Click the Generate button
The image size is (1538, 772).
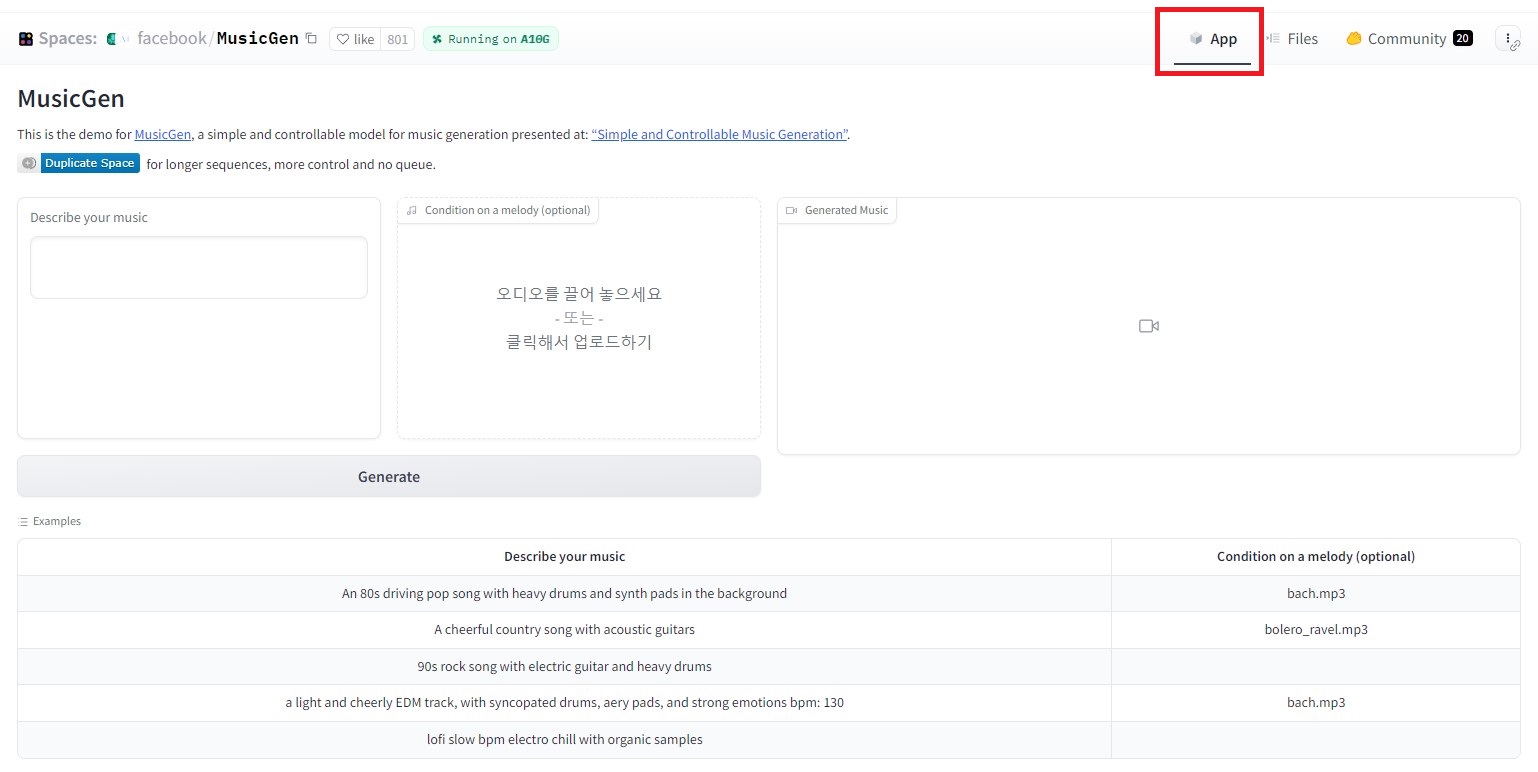(389, 477)
